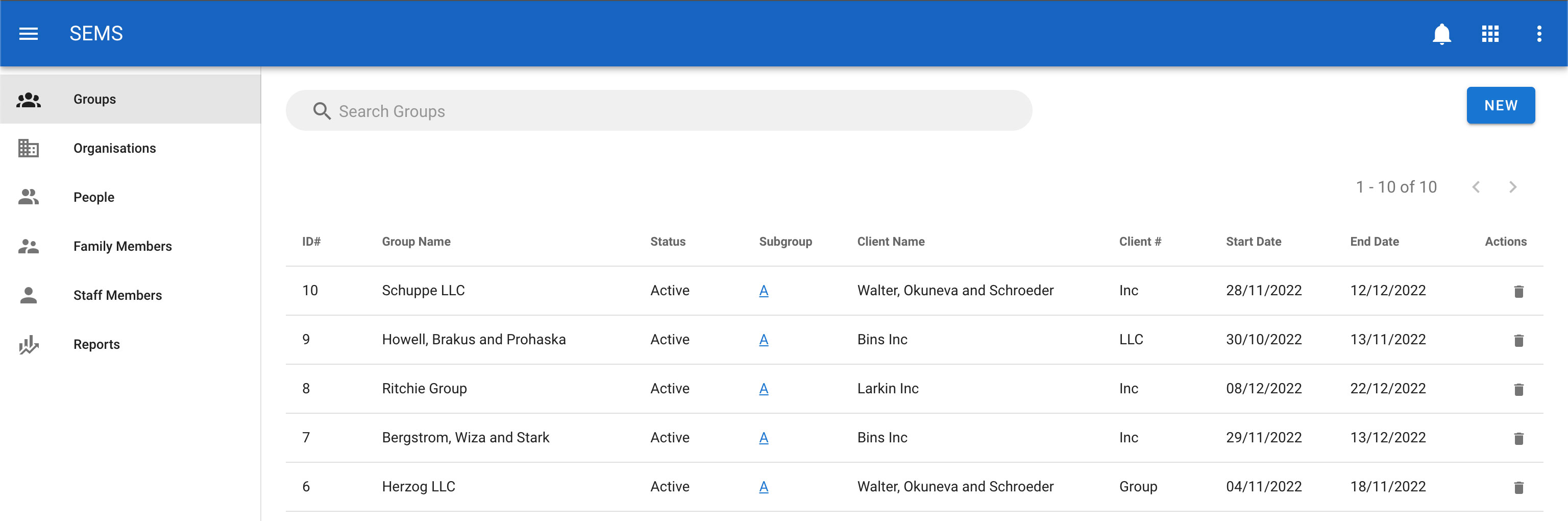Delete the Schuppe LLC group
The height and width of the screenshot is (521, 1568).
[x=1518, y=291]
